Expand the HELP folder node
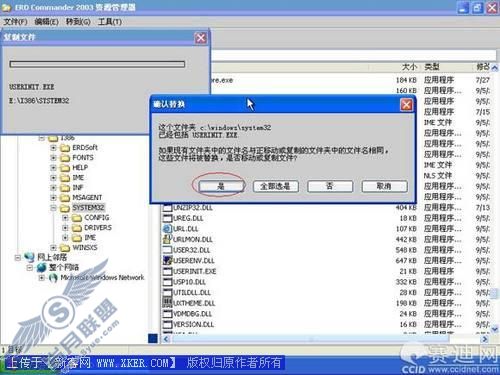Image resolution: width=500 pixels, height=375 pixels. [x=53, y=167]
